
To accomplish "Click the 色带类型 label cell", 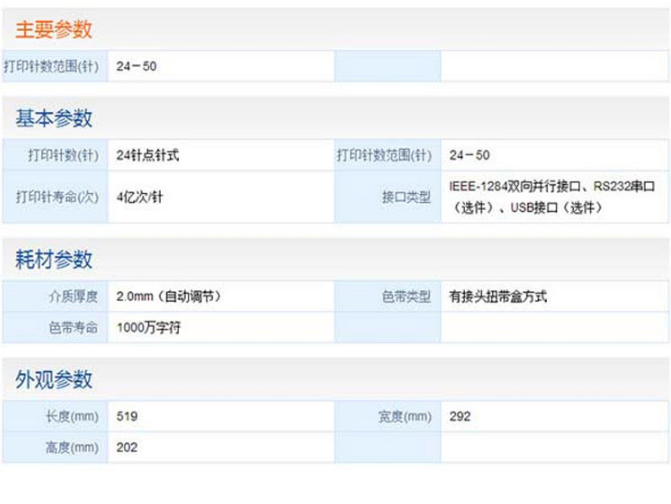I will (406, 297).
